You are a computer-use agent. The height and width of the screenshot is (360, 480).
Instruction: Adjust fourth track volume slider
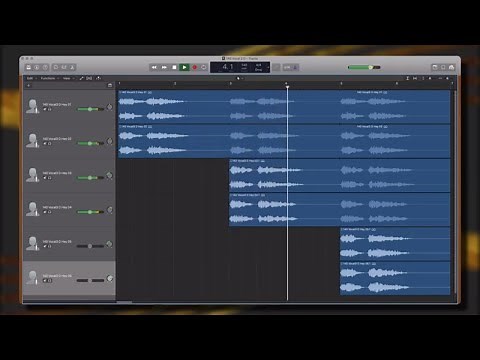pyautogui.click(x=90, y=212)
